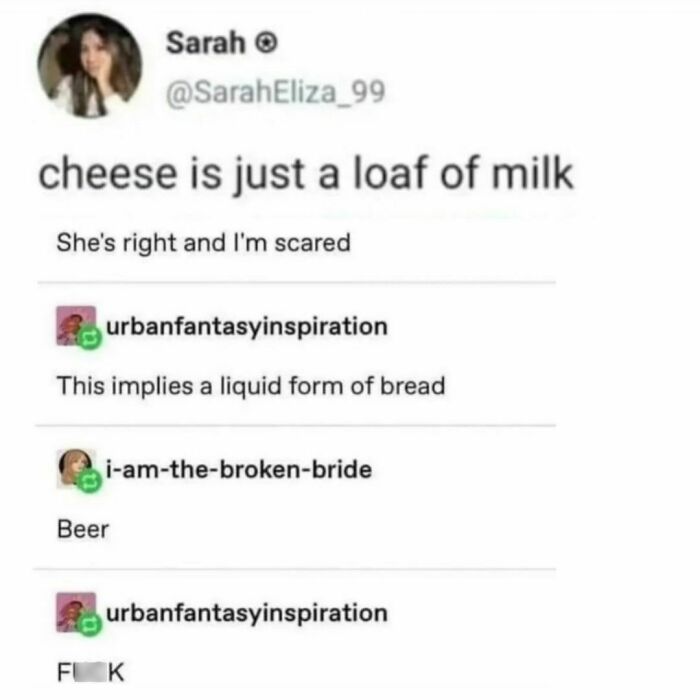The image size is (700, 700).
Task: Open urbanfantasyinspiration username above the censored reply
Action: tap(247, 613)
